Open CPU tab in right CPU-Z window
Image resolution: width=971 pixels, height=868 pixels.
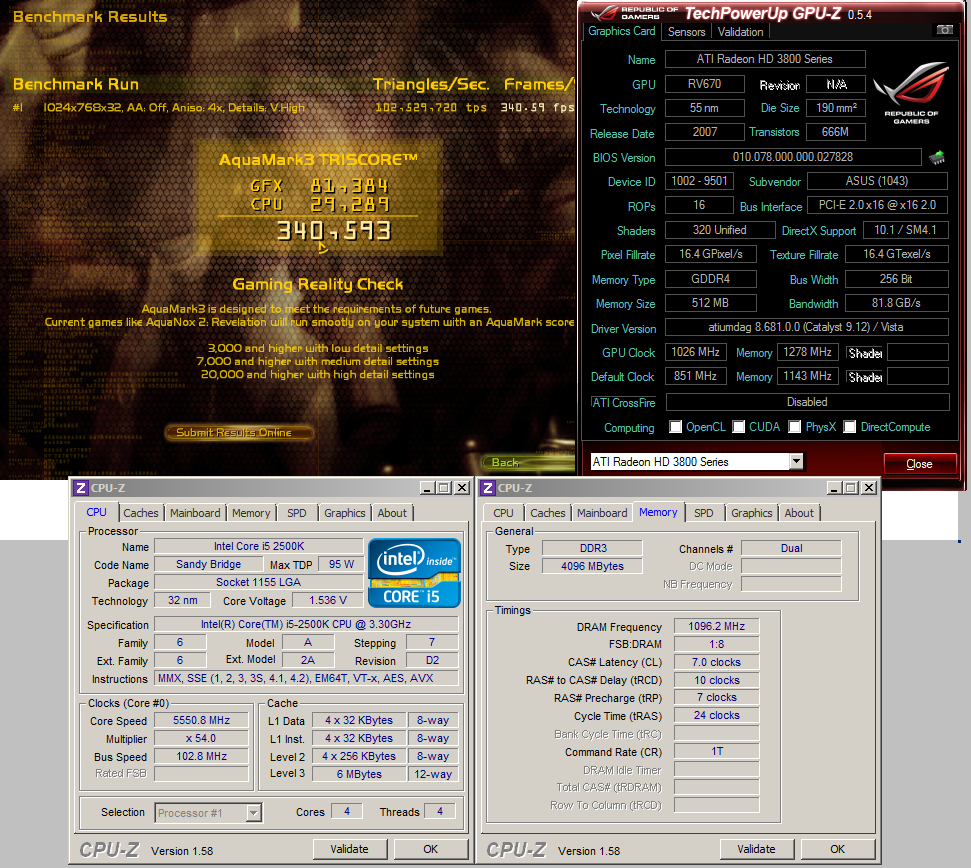coord(503,513)
